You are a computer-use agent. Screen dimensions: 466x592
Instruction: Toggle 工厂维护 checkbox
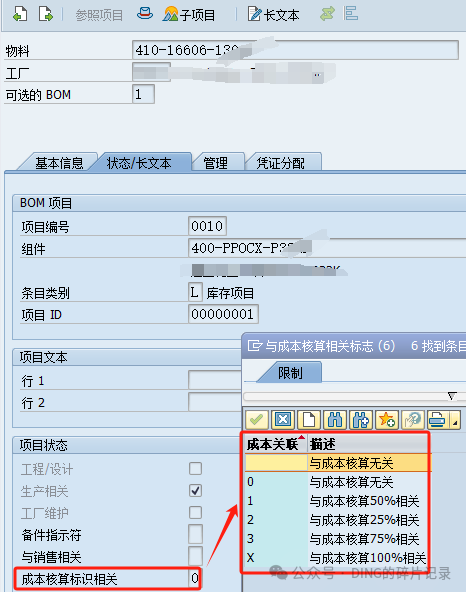pyautogui.click(x=195, y=512)
